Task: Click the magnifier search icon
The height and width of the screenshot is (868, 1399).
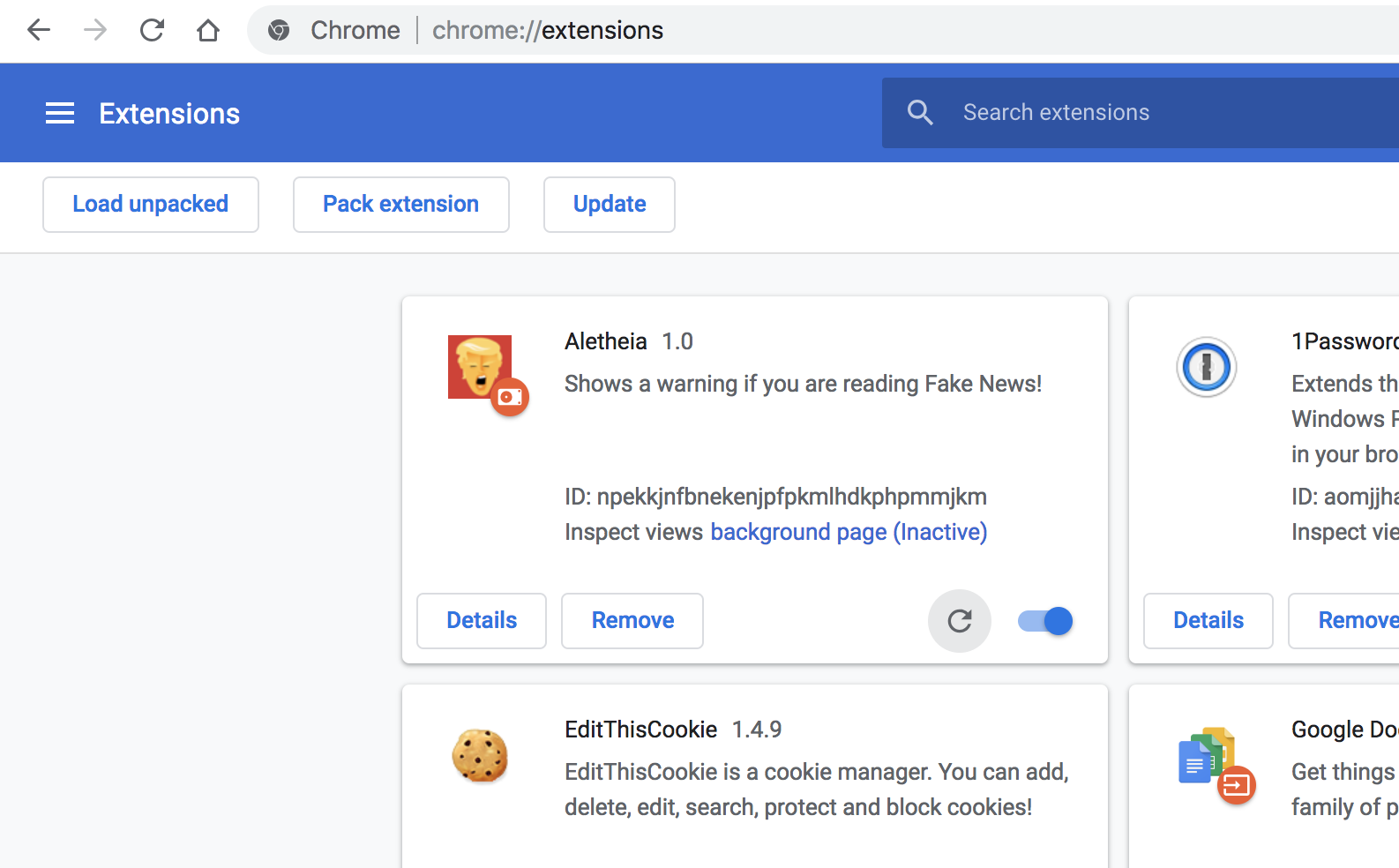Action: click(919, 112)
